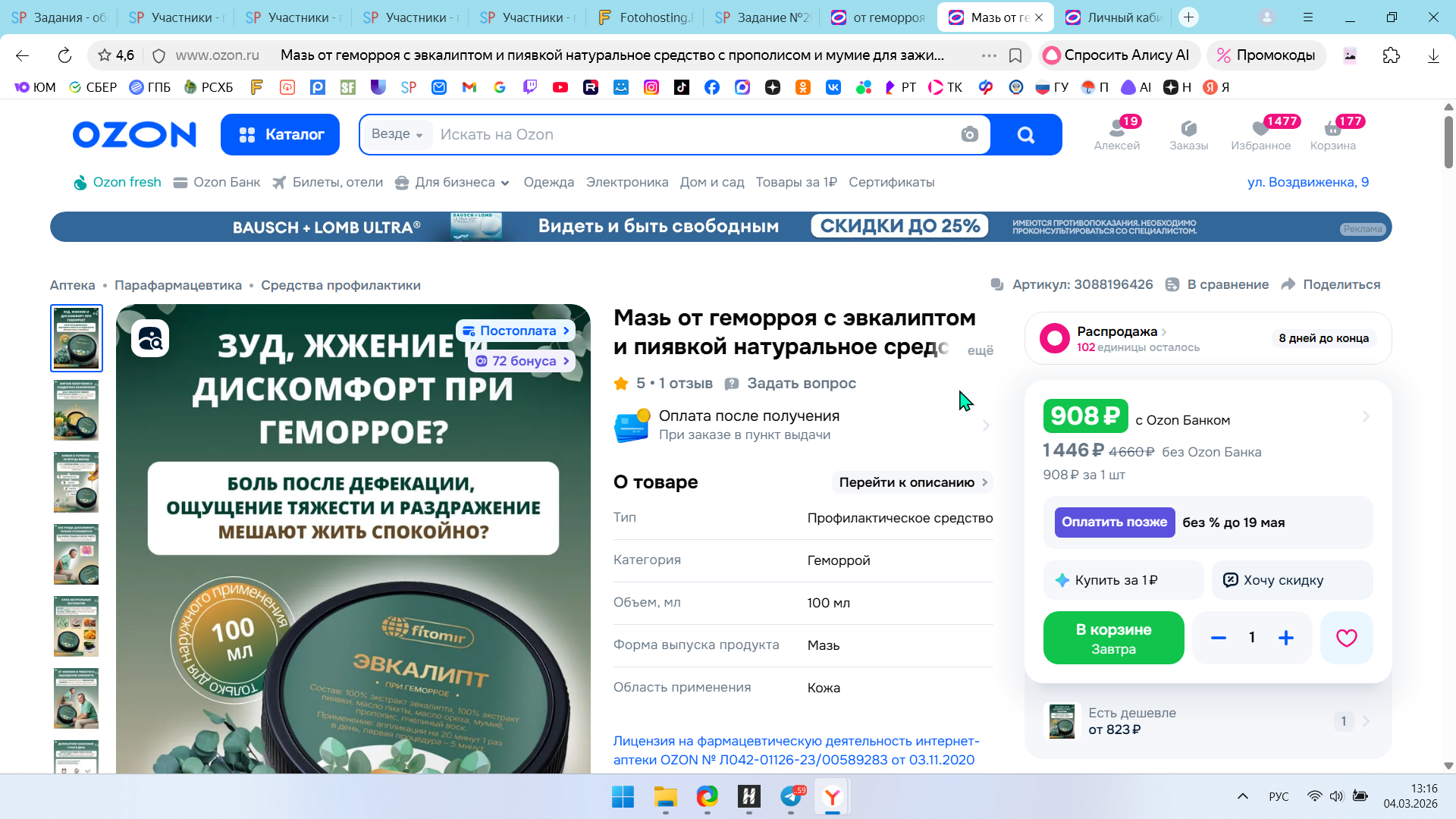
Task: Click the browser vertical scrollbar thumb
Action: point(1448,143)
